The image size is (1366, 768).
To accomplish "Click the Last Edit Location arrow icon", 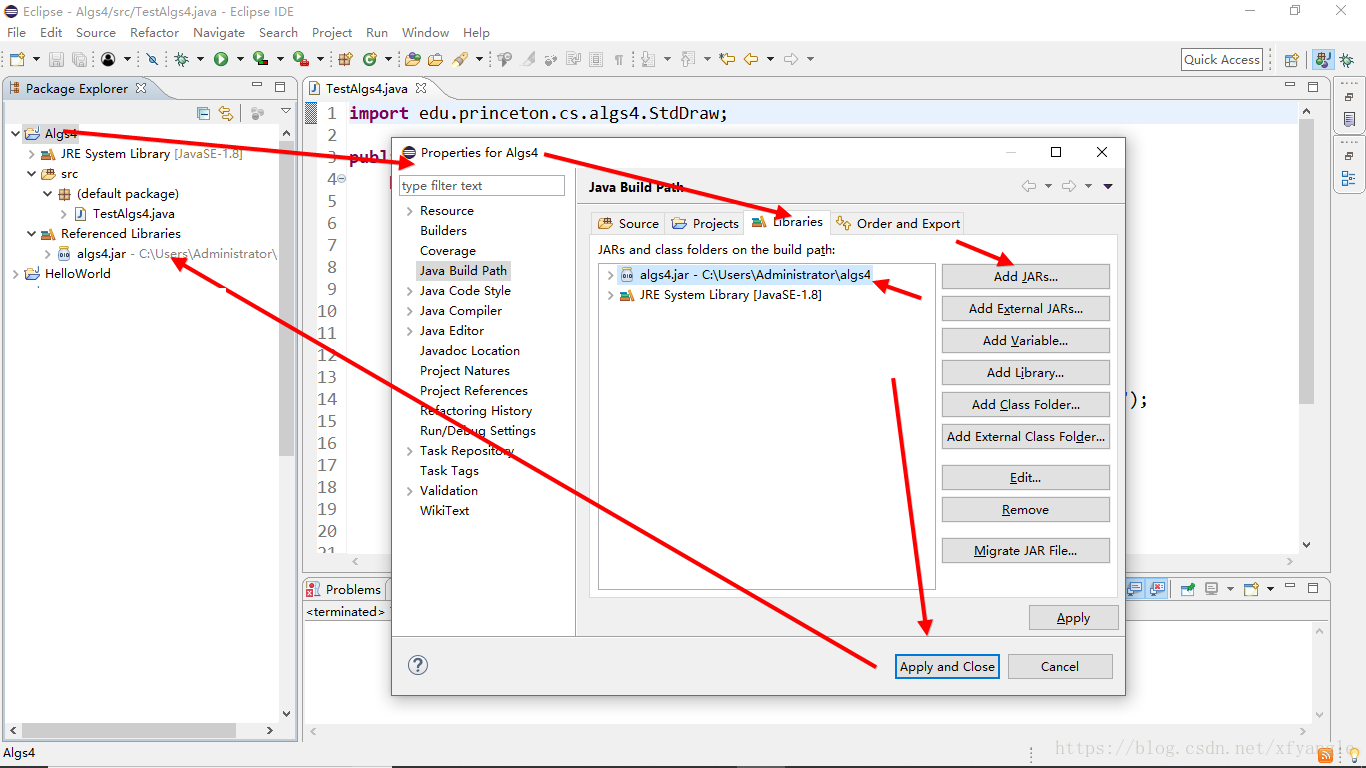I will point(727,59).
